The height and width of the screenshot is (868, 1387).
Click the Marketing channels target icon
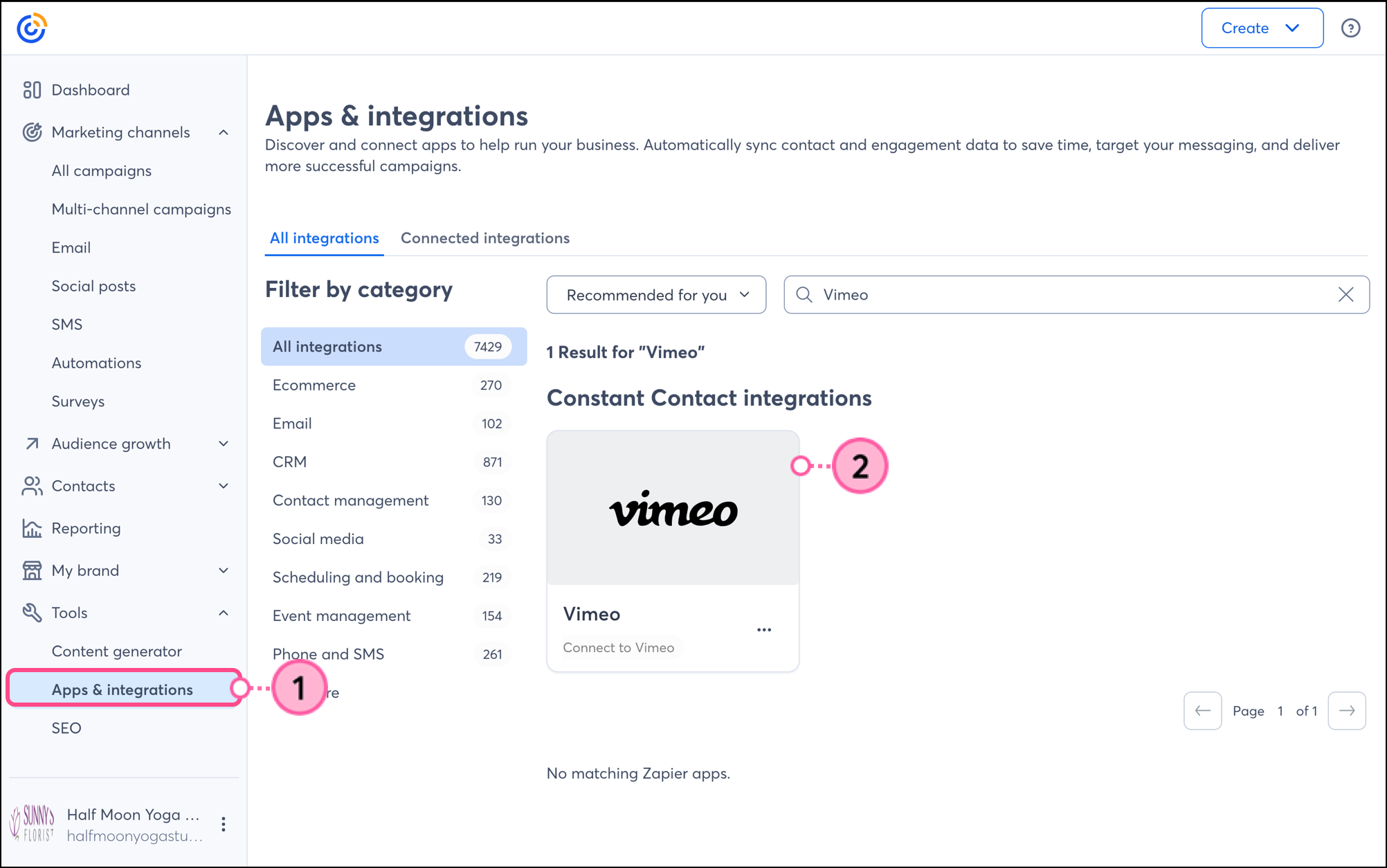coord(32,132)
